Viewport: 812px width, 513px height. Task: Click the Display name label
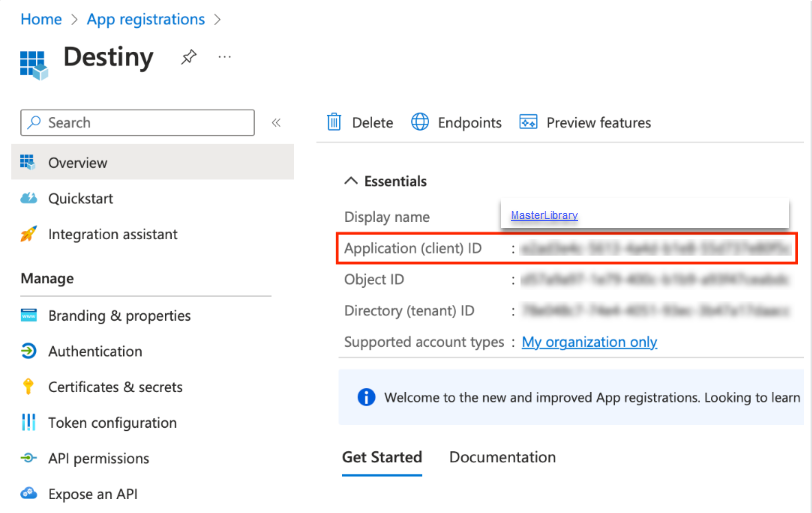(387, 217)
